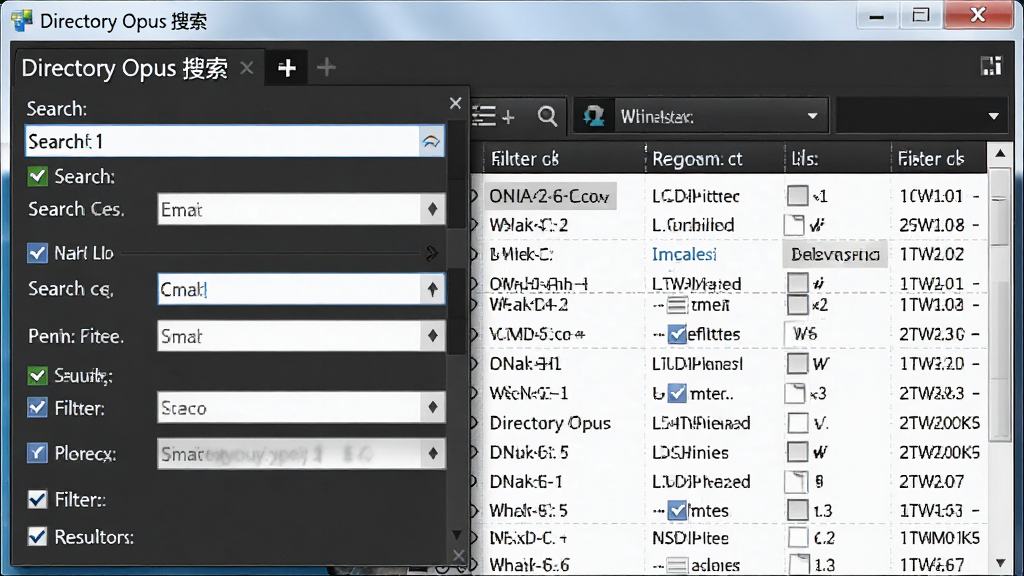Toggle the Filter checkbox above Resultors
The image size is (1024, 576).
[37, 500]
